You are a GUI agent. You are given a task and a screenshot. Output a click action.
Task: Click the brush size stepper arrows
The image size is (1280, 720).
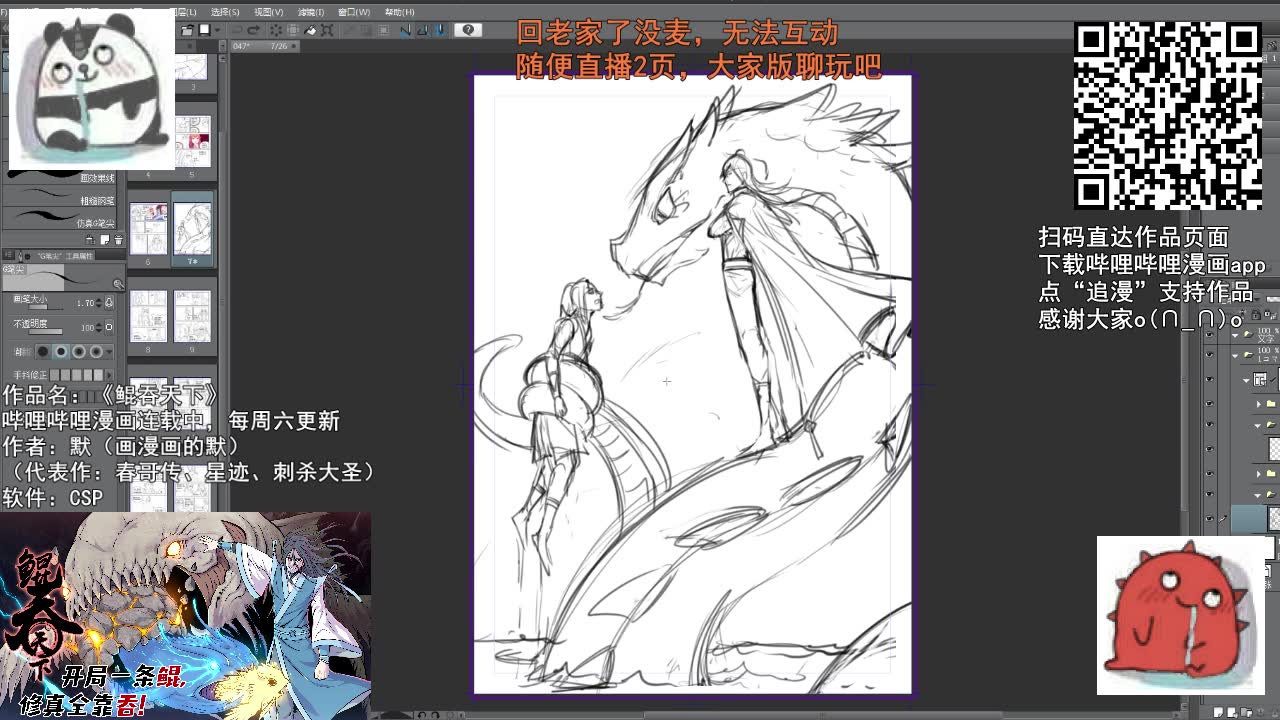point(98,303)
